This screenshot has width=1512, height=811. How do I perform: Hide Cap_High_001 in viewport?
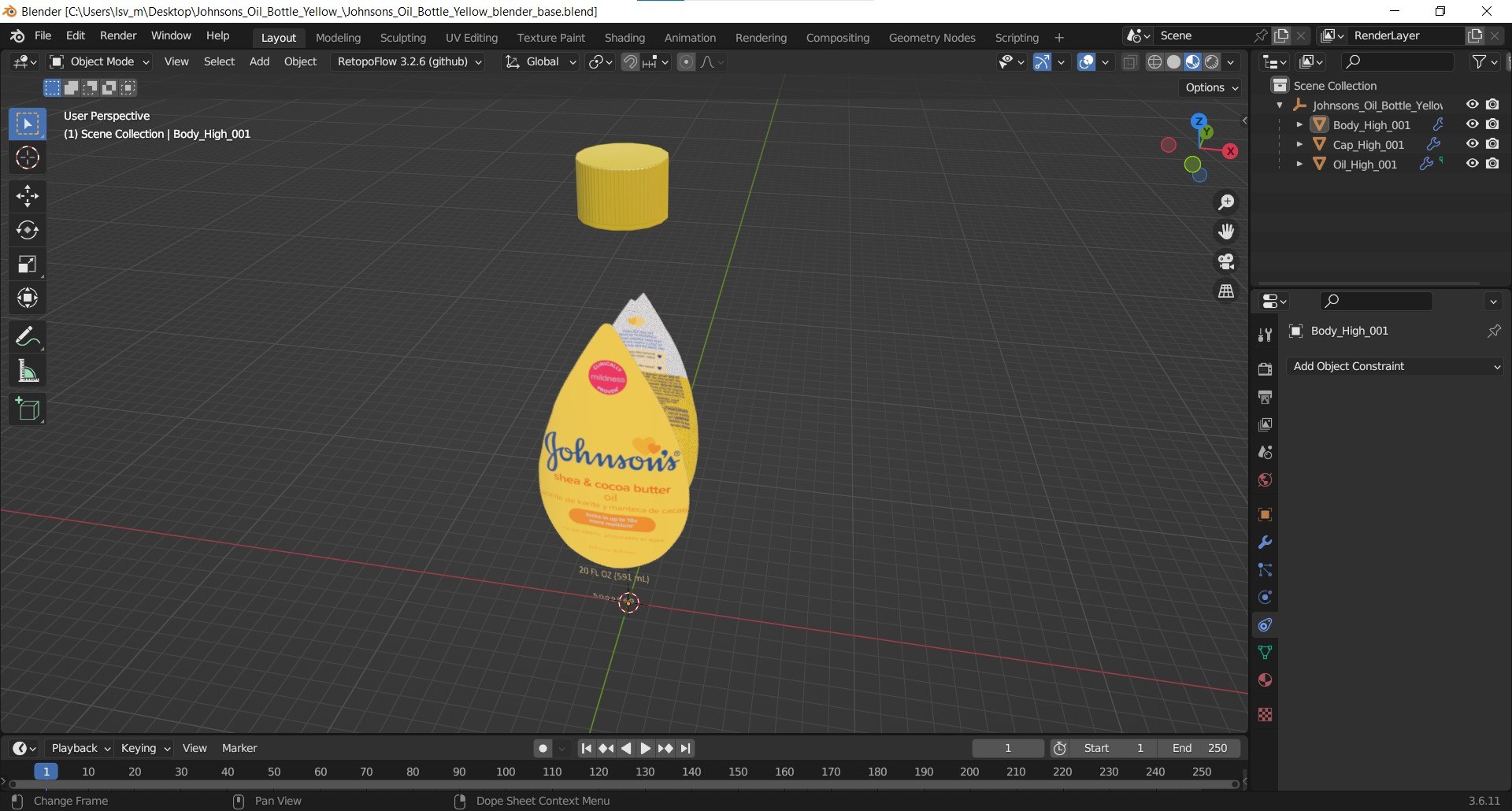point(1472,144)
